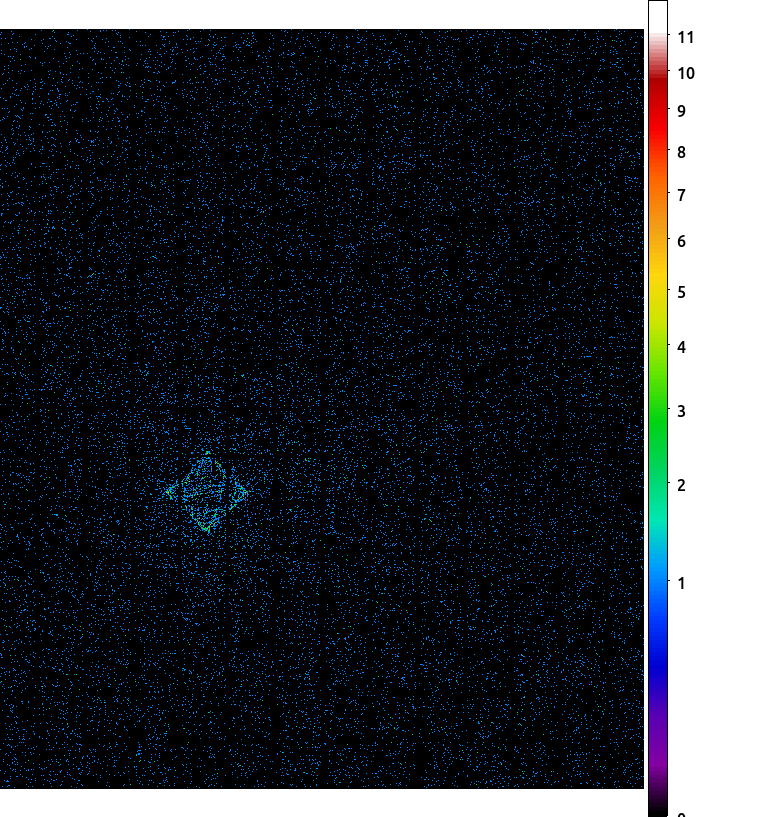The width and height of the screenshot is (760, 817).
Task: Click colorbar tick label 3
Action: [x=681, y=411]
